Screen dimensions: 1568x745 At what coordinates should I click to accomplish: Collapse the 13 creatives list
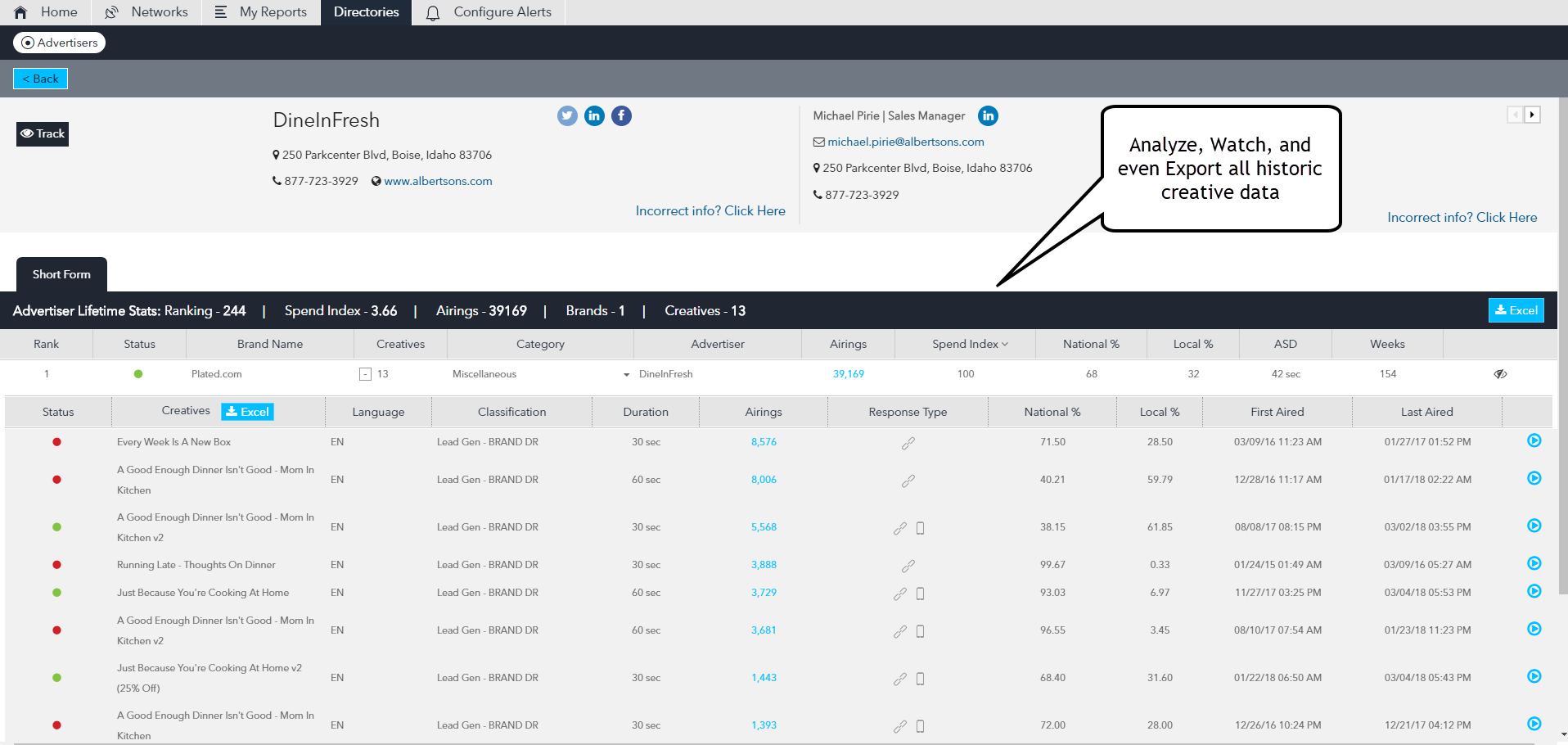tap(365, 374)
